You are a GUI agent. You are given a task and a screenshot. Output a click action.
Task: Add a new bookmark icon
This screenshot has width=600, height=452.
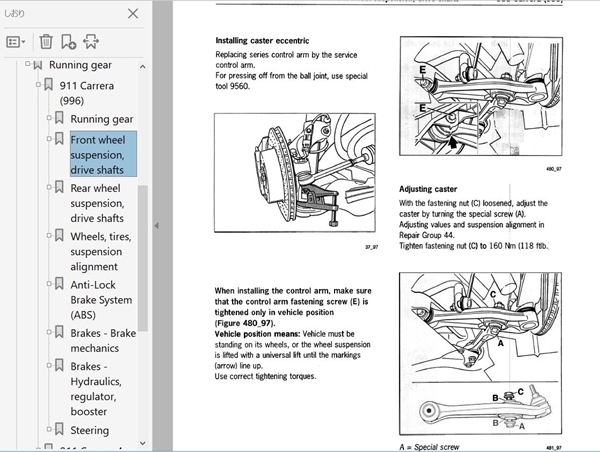coord(68,42)
